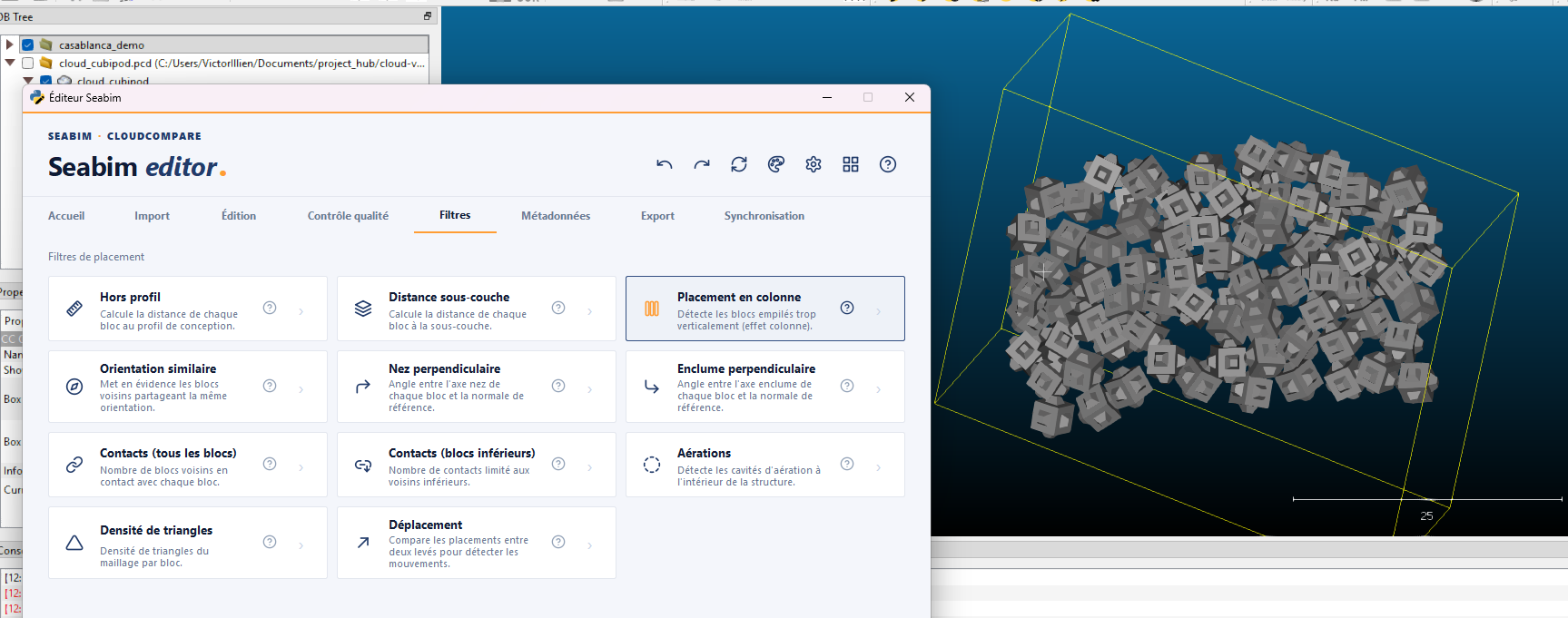Show help for Aérations filter
Screen dimensions: 1568x618
[847, 464]
